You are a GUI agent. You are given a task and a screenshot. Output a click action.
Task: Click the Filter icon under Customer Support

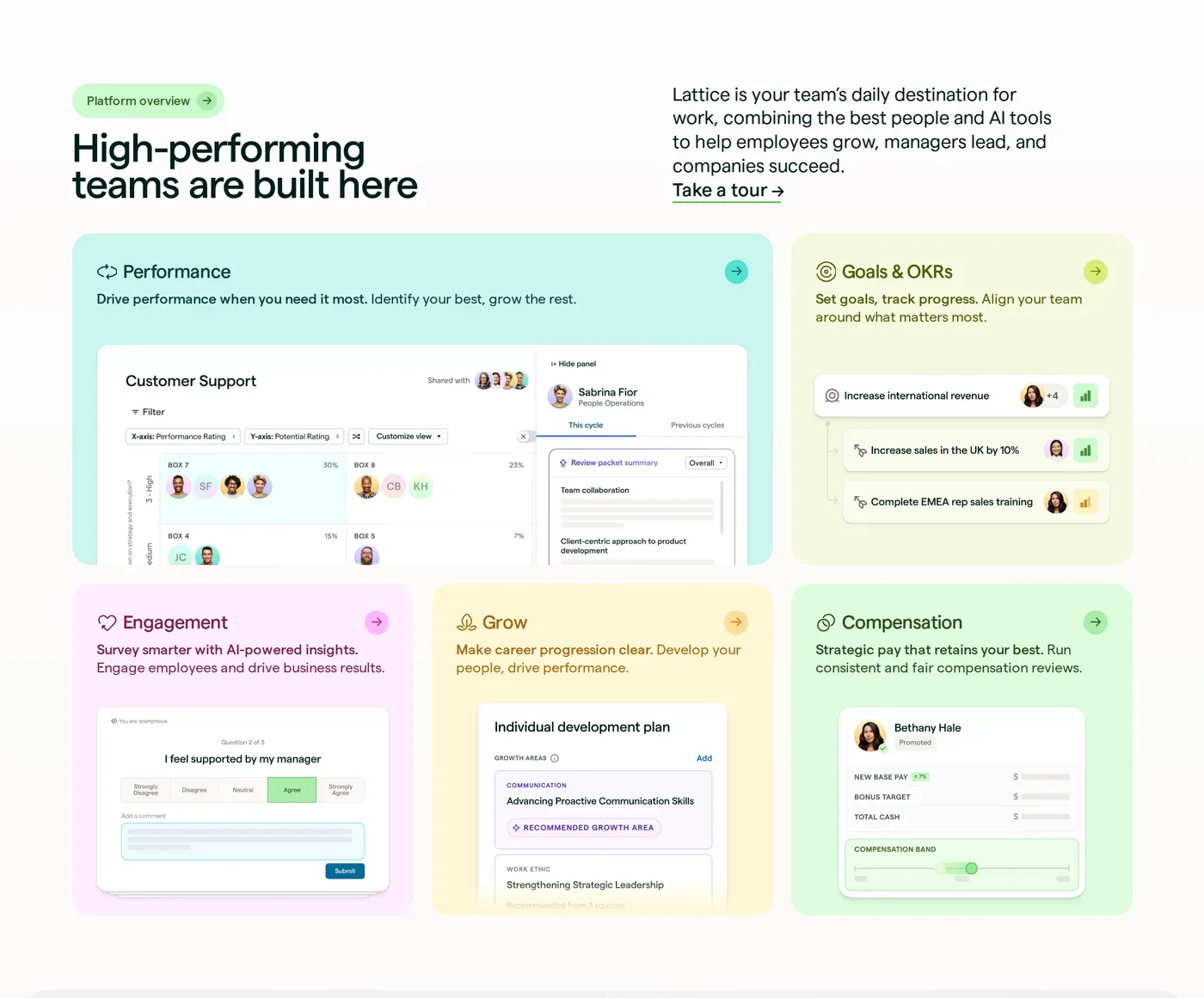pyautogui.click(x=135, y=413)
